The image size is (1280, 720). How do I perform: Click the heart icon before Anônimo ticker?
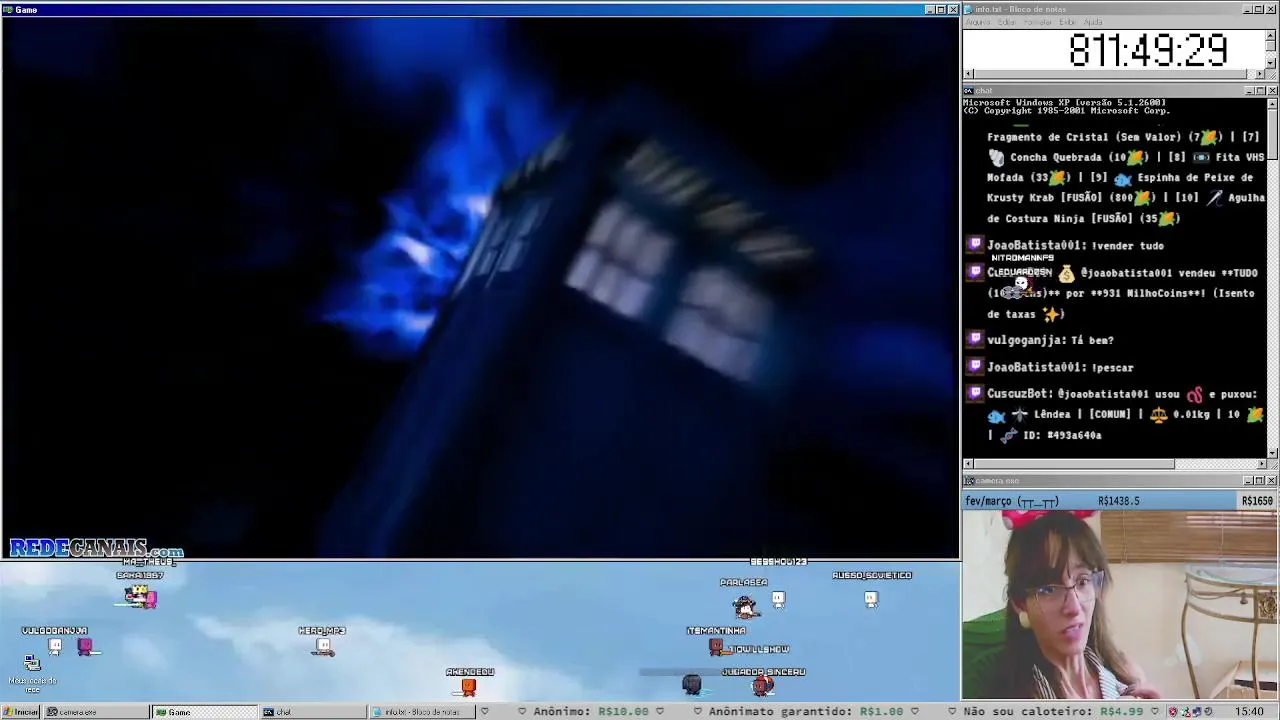[x=521, y=712]
